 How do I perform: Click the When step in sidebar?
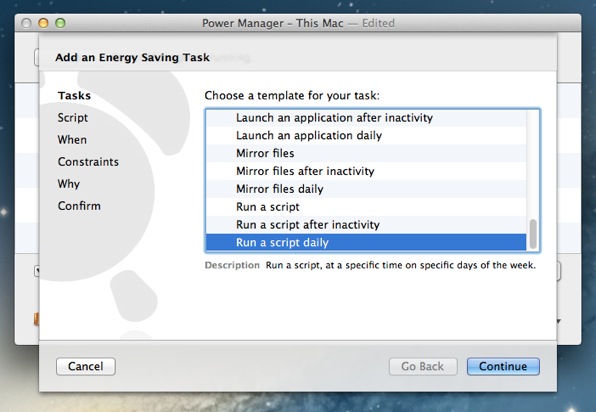coord(72,140)
